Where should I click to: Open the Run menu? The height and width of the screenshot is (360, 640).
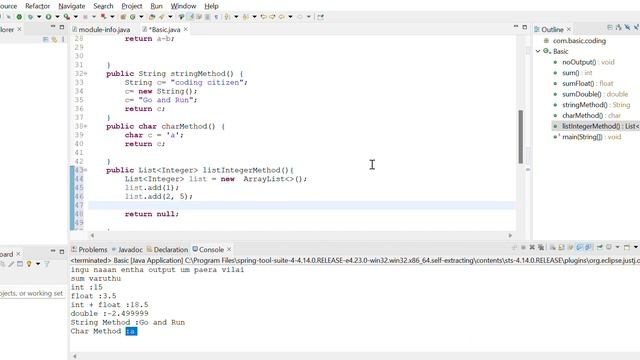pos(156,6)
